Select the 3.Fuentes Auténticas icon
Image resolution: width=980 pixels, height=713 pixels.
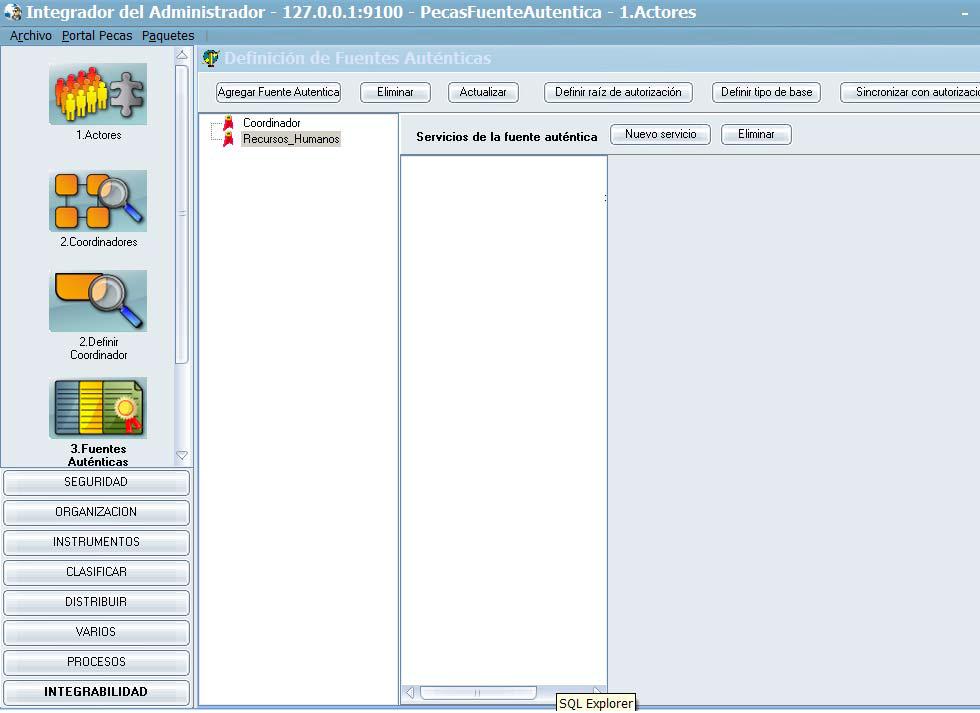(98, 408)
